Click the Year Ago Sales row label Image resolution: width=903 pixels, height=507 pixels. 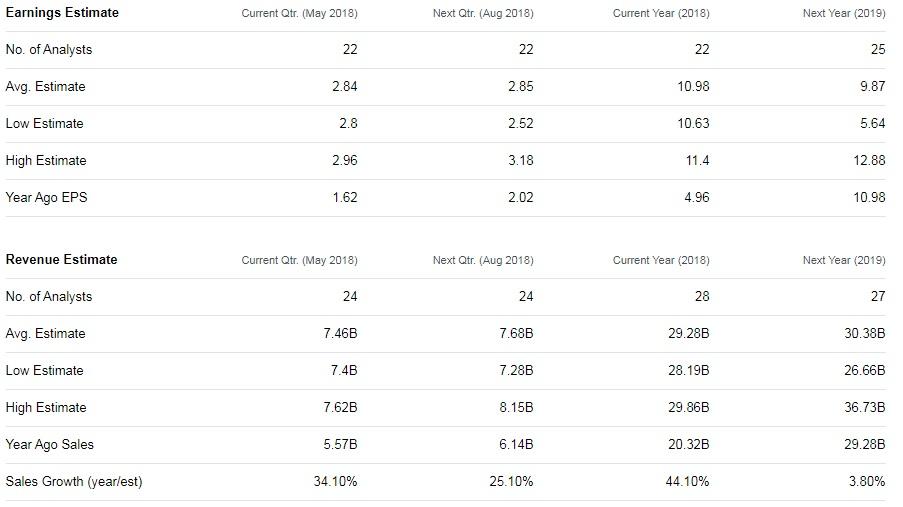[50, 445]
